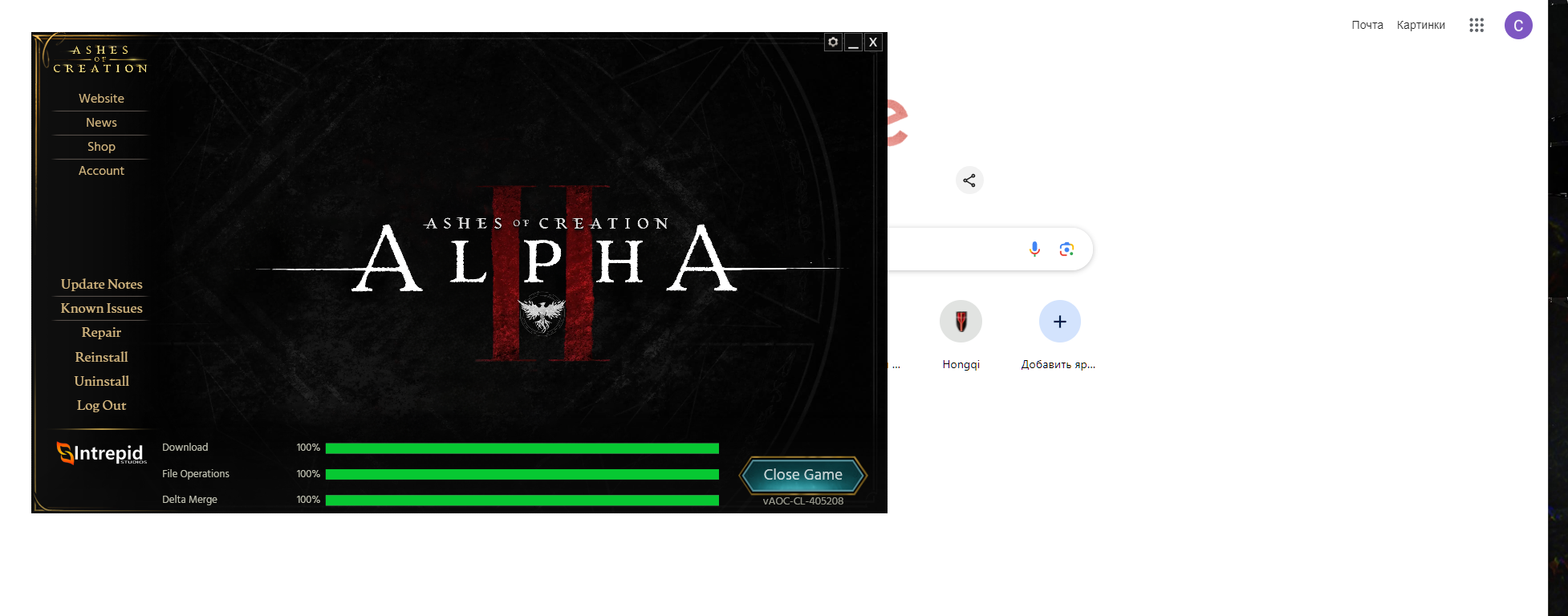Click the Ashes of Creation logo
The image size is (1568, 616).
(x=100, y=59)
